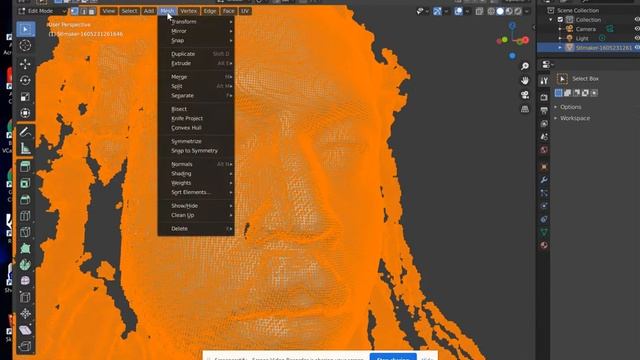640x360 pixels.
Task: Toggle camera view with the camera icon
Action: coord(525,95)
